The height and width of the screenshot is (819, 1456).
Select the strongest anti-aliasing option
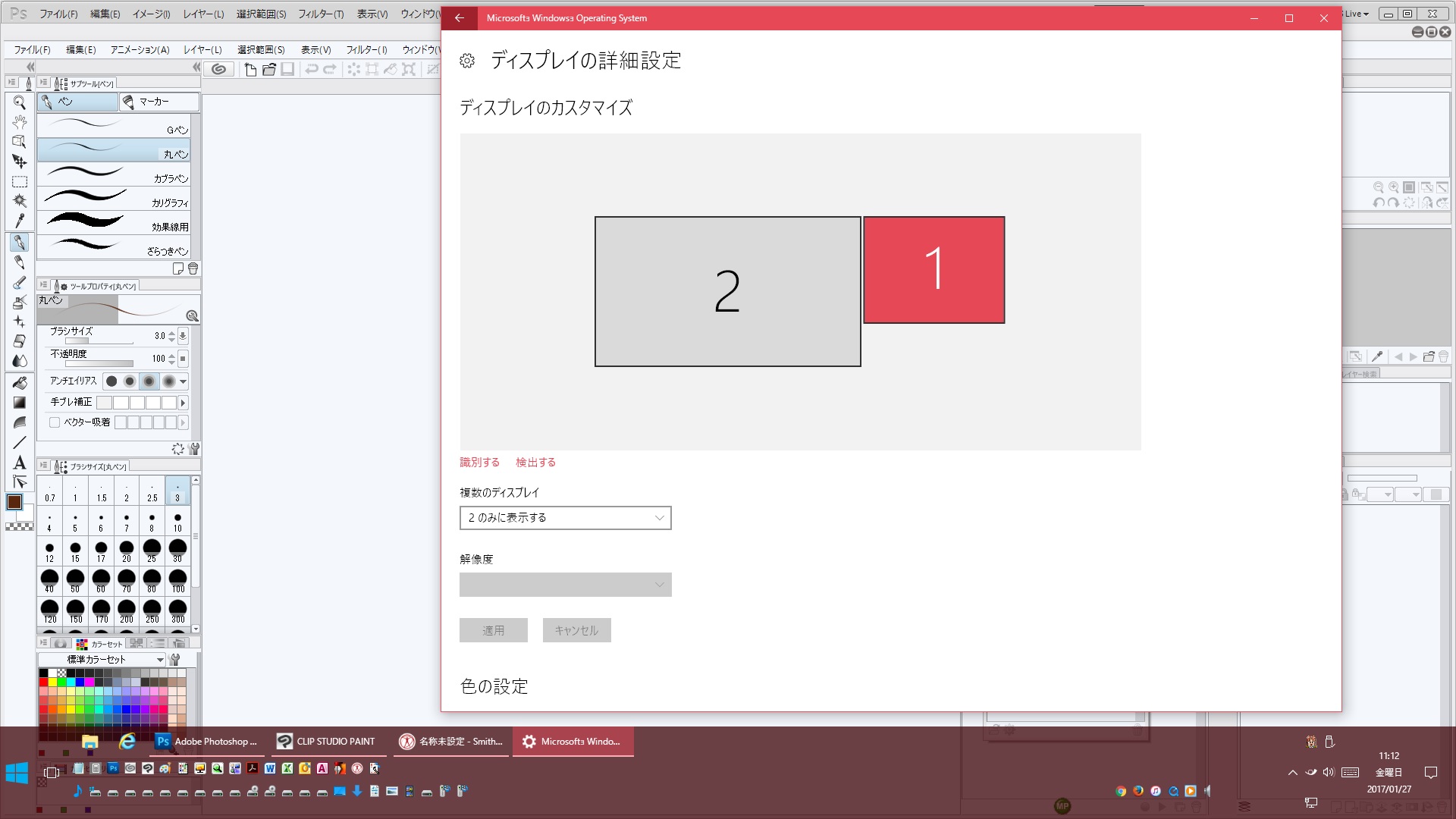(x=168, y=381)
